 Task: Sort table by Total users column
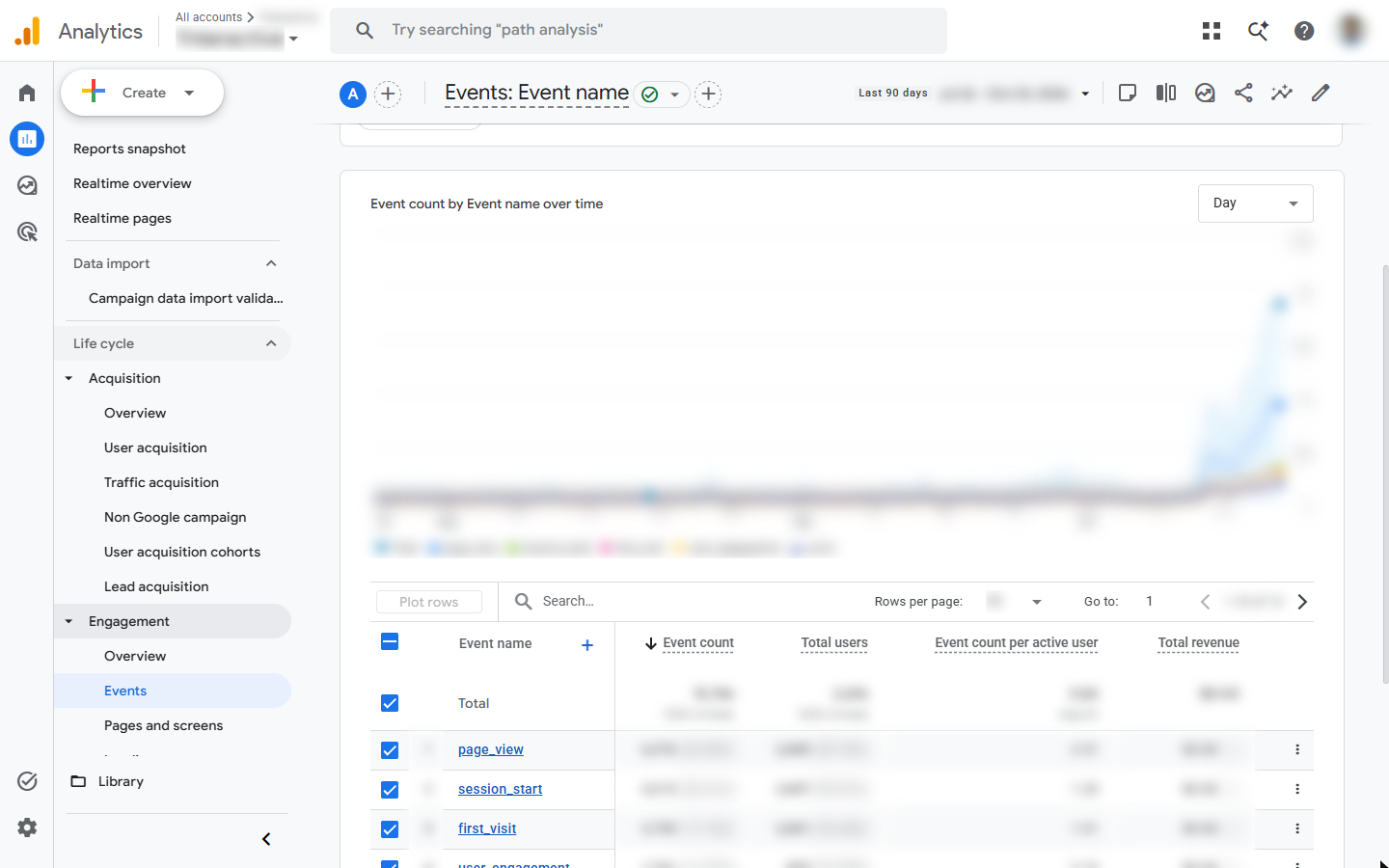pyautogui.click(x=834, y=643)
